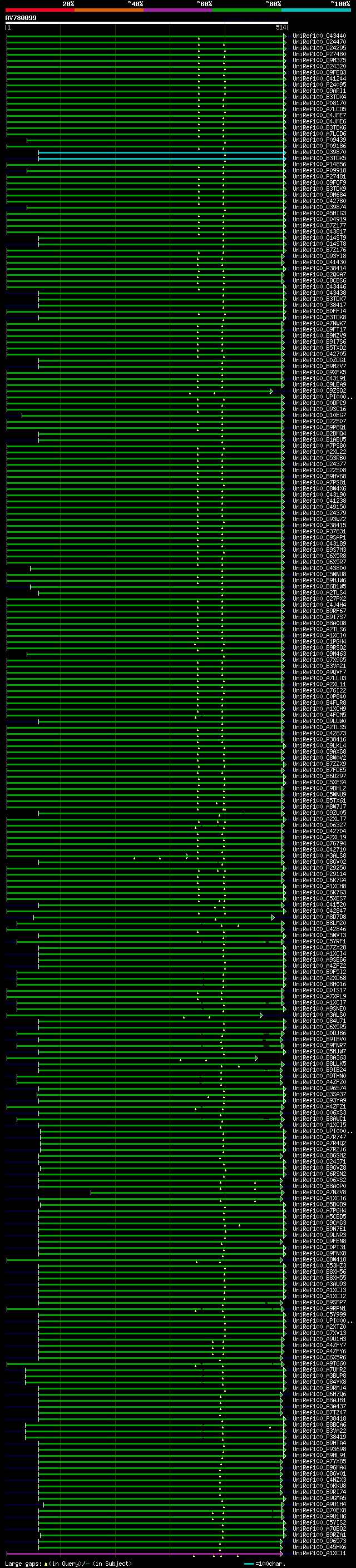Click the UniRef100_Q41520 label
Screen dimensions: 356x1568
319,905
